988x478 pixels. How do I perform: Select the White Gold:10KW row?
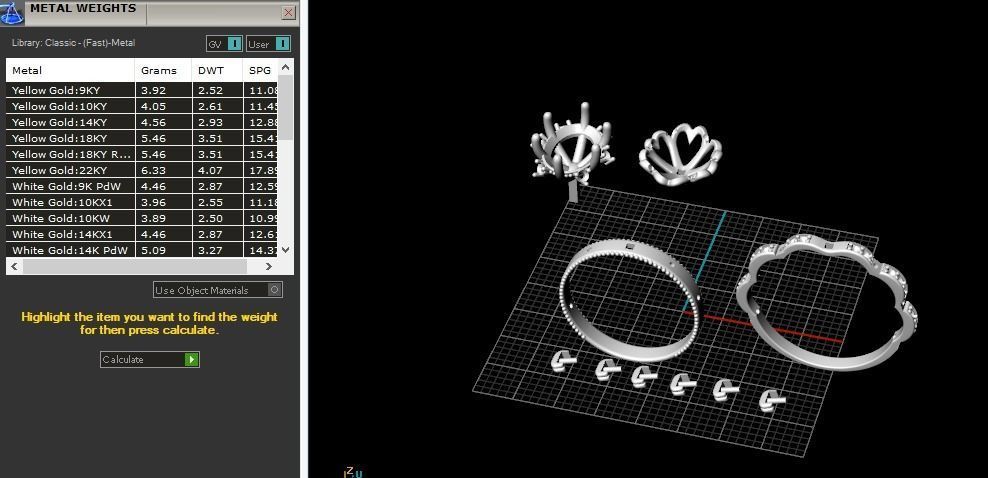(x=142, y=219)
